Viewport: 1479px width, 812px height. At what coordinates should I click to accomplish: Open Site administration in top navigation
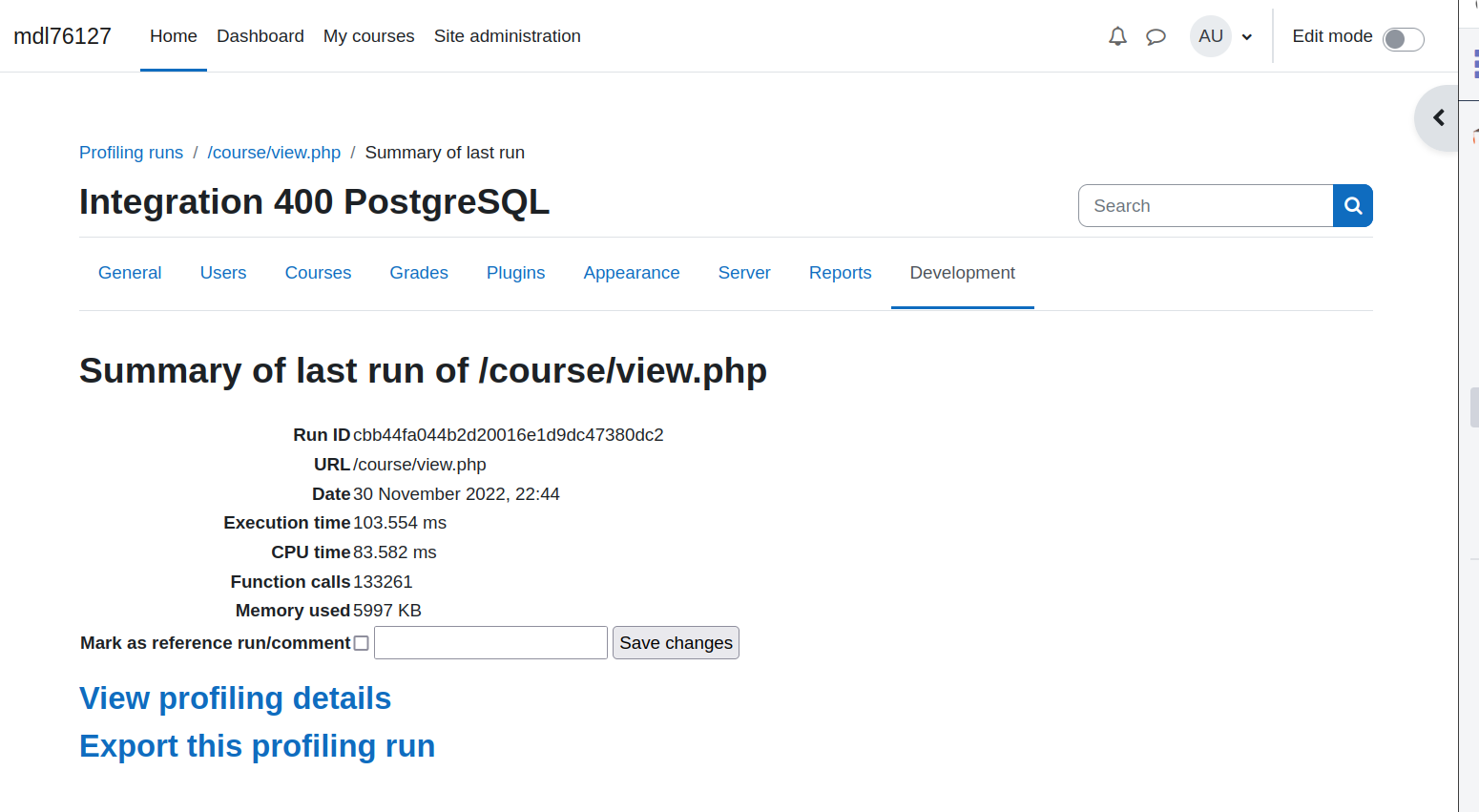pyautogui.click(x=508, y=36)
